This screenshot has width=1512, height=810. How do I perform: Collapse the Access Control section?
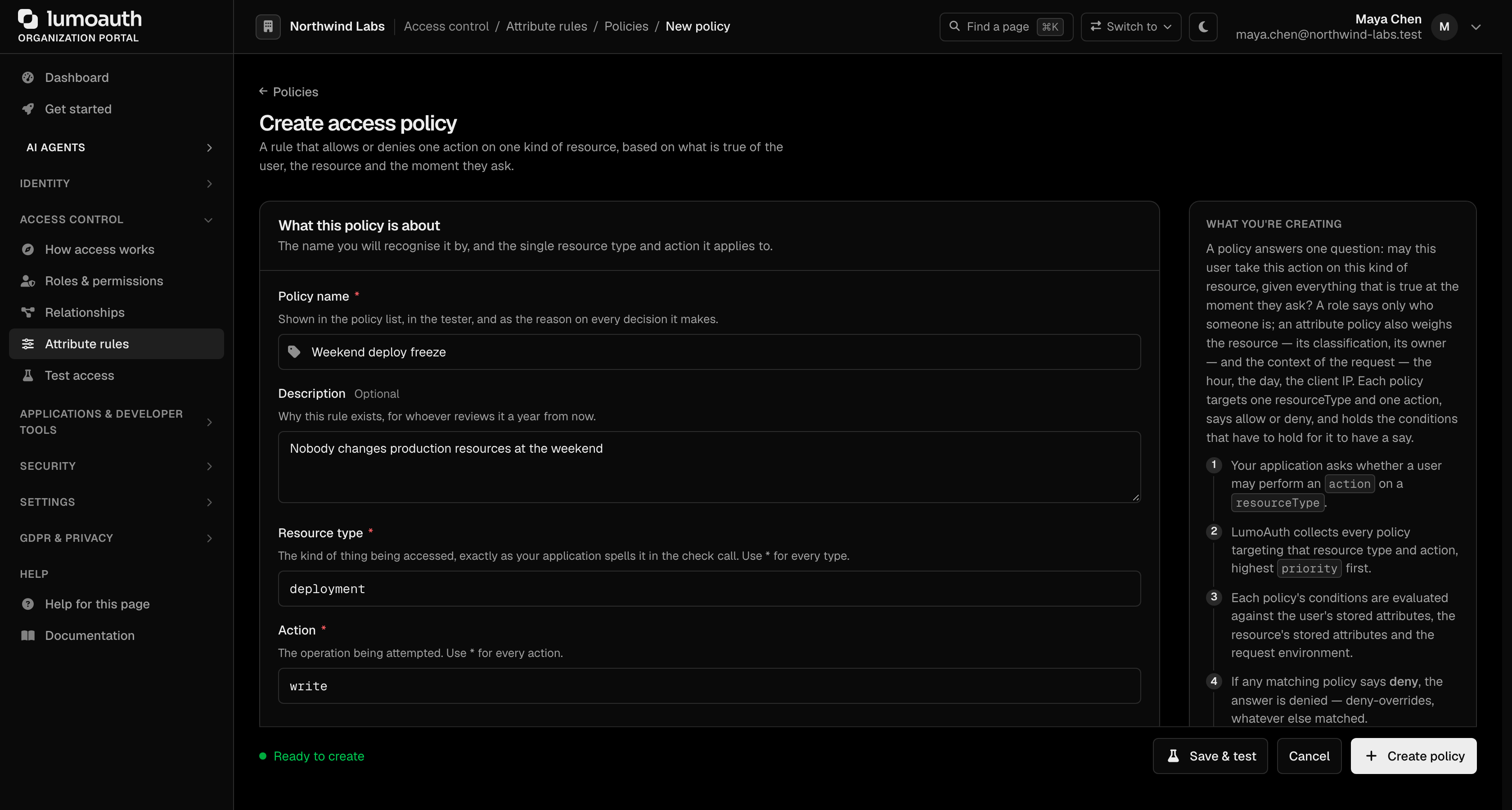(x=116, y=220)
